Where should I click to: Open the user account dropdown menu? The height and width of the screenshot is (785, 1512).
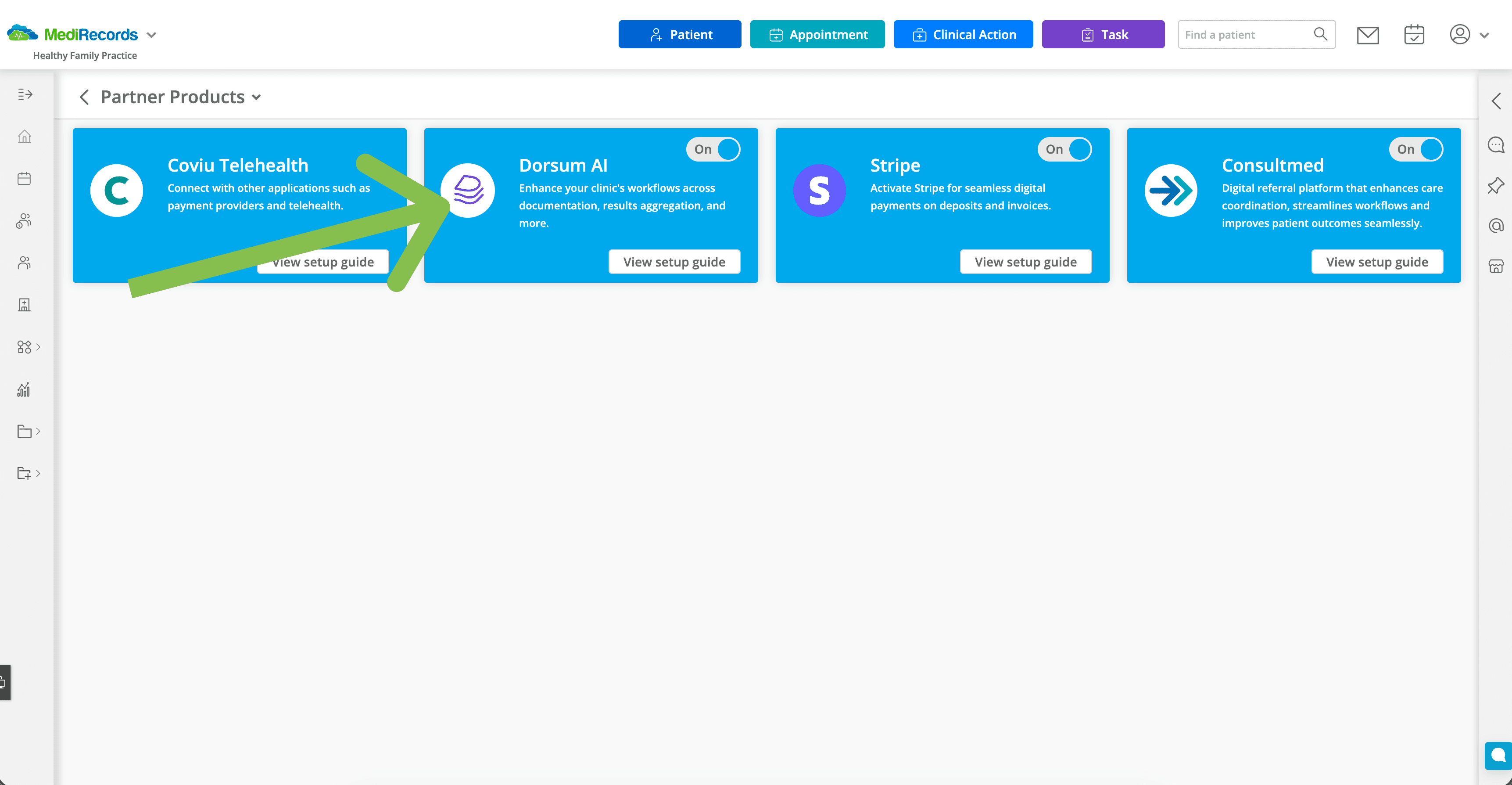pos(1469,35)
